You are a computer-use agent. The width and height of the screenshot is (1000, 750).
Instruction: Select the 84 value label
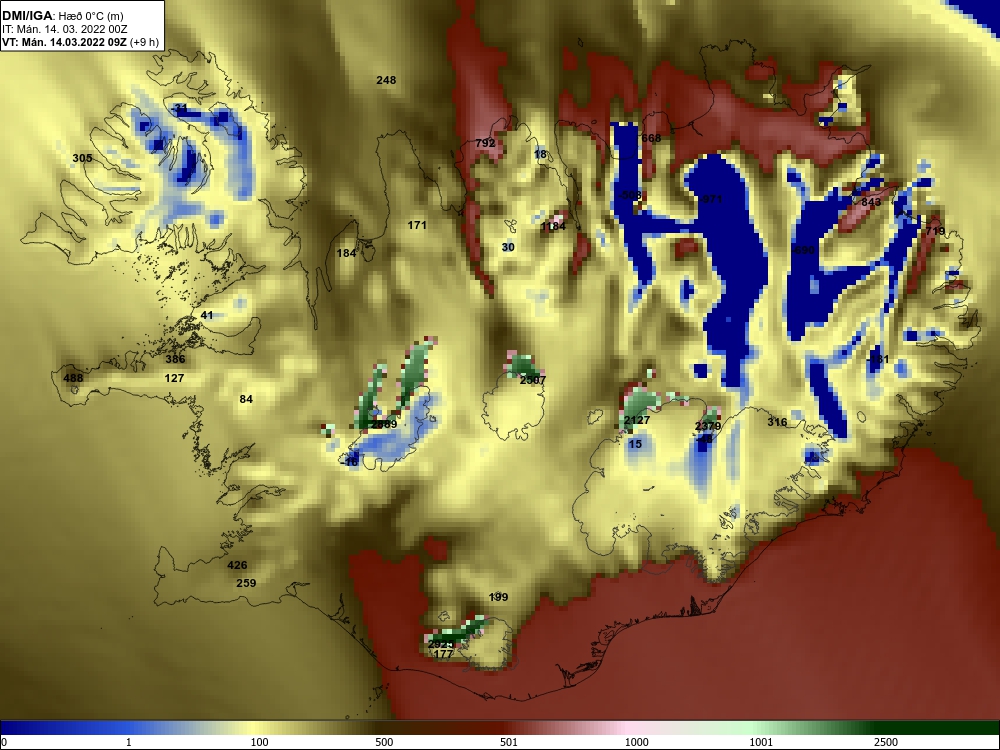pos(246,399)
